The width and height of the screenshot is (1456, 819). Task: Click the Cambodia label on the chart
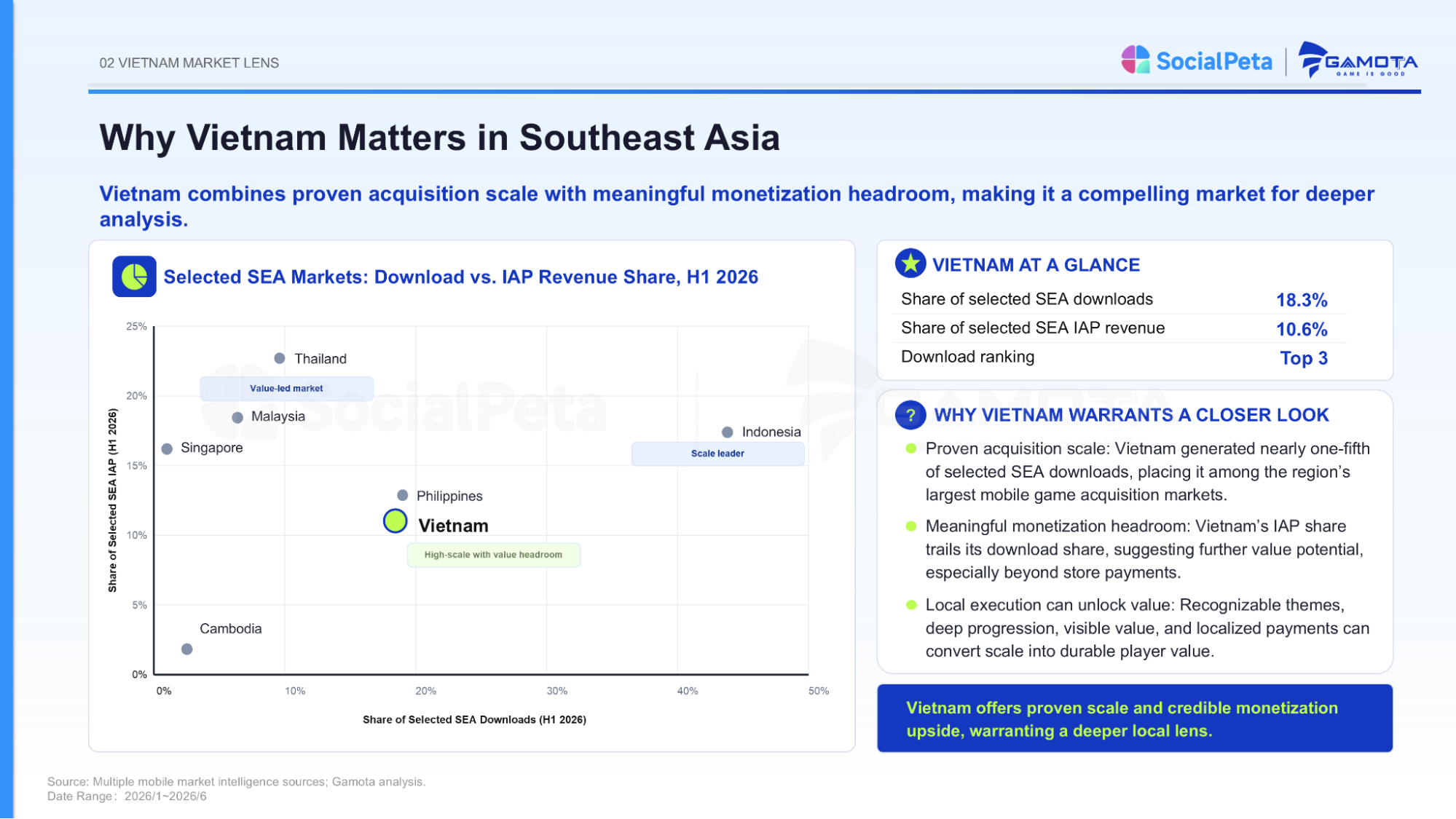(x=231, y=628)
